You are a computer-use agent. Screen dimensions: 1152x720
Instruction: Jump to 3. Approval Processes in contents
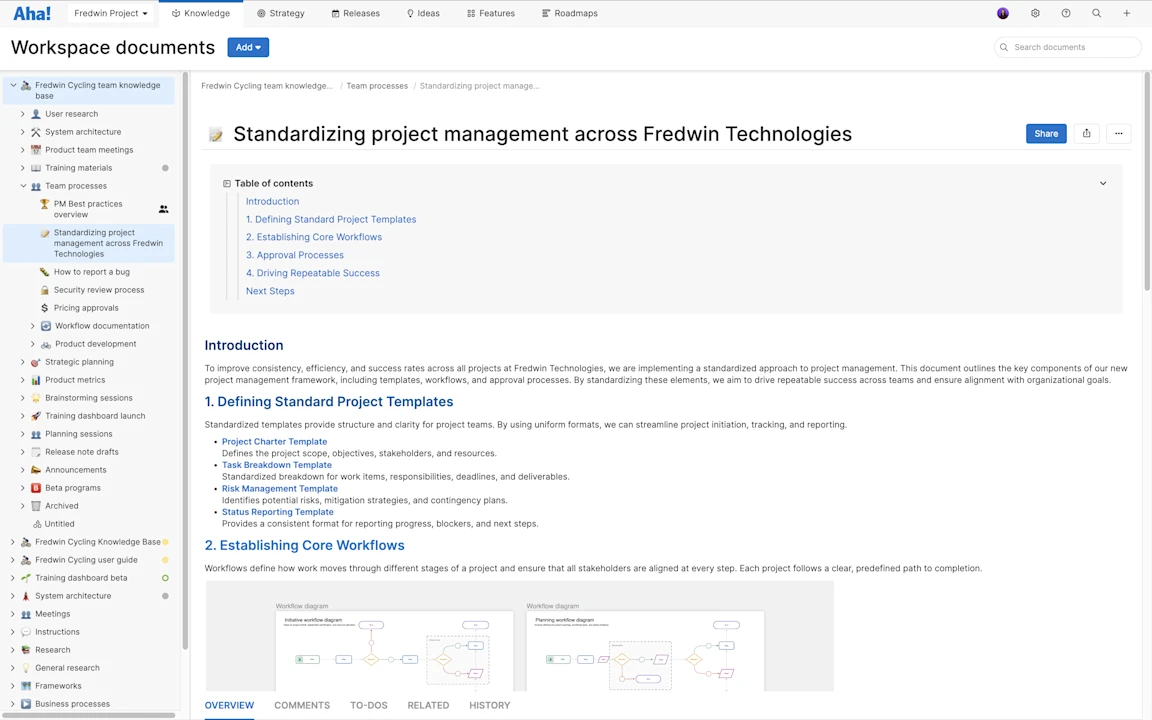[x=295, y=255]
